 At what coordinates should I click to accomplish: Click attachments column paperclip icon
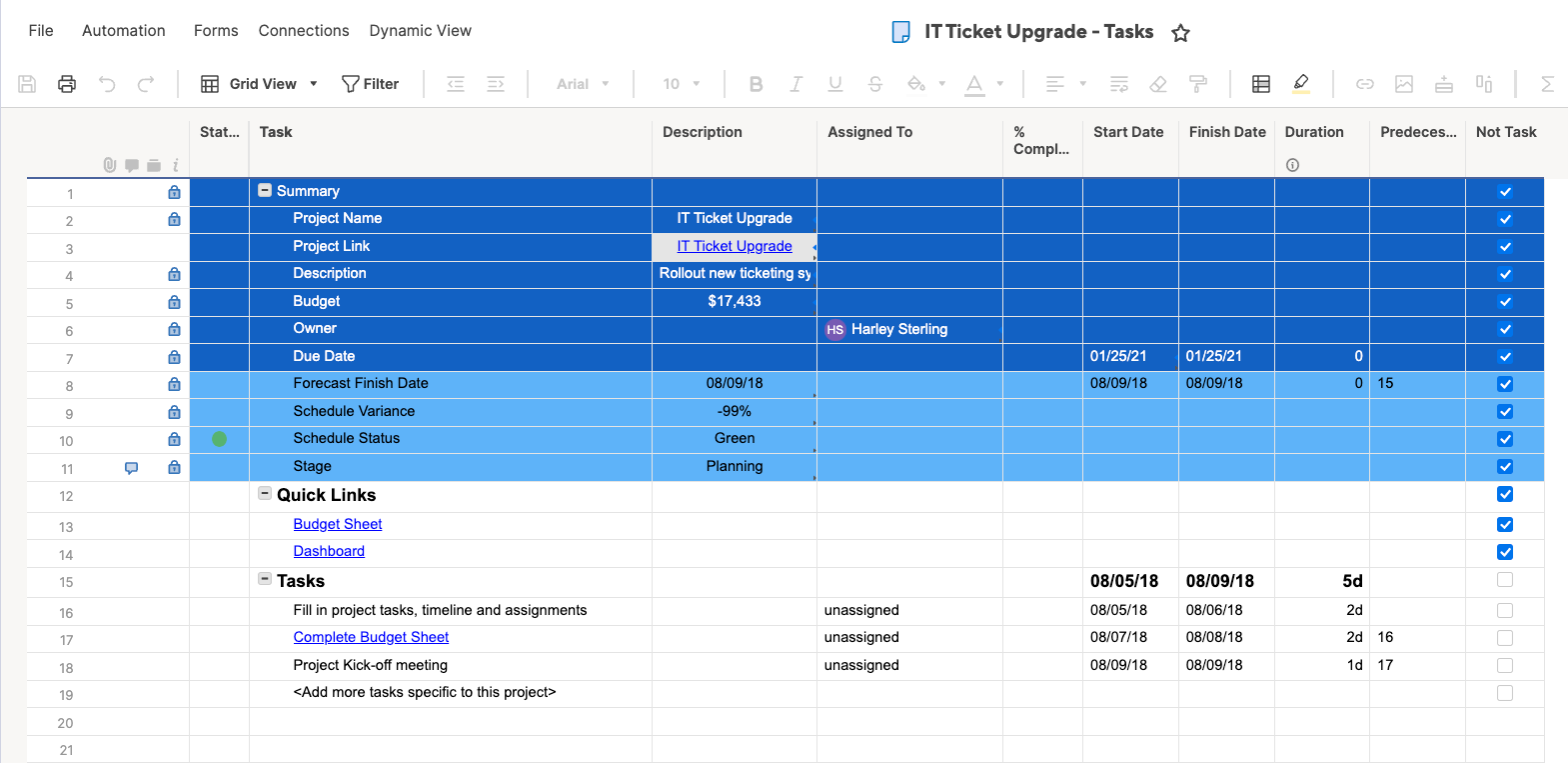pos(110,165)
